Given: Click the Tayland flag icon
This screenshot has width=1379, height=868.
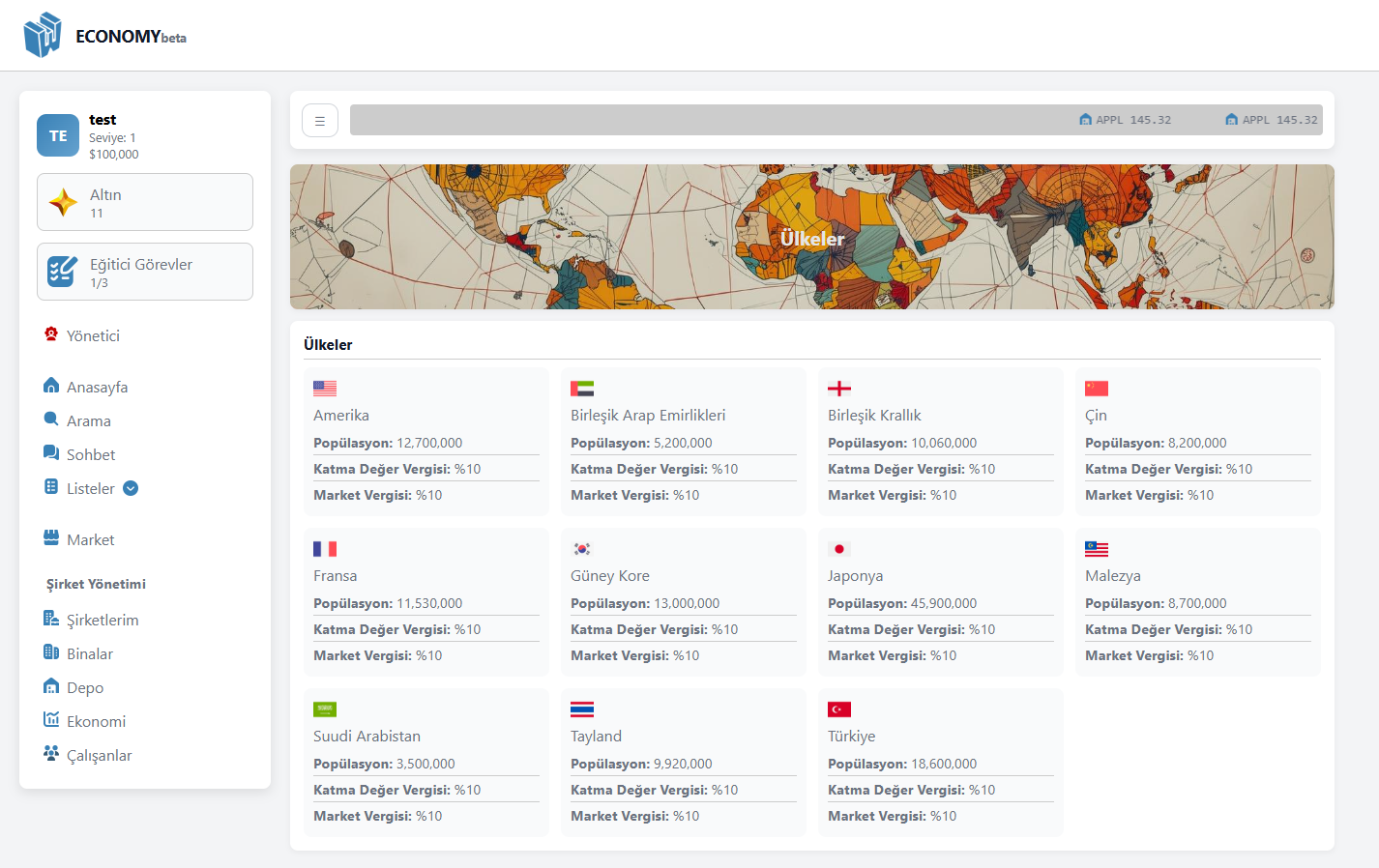Looking at the screenshot, I should click(x=582, y=709).
